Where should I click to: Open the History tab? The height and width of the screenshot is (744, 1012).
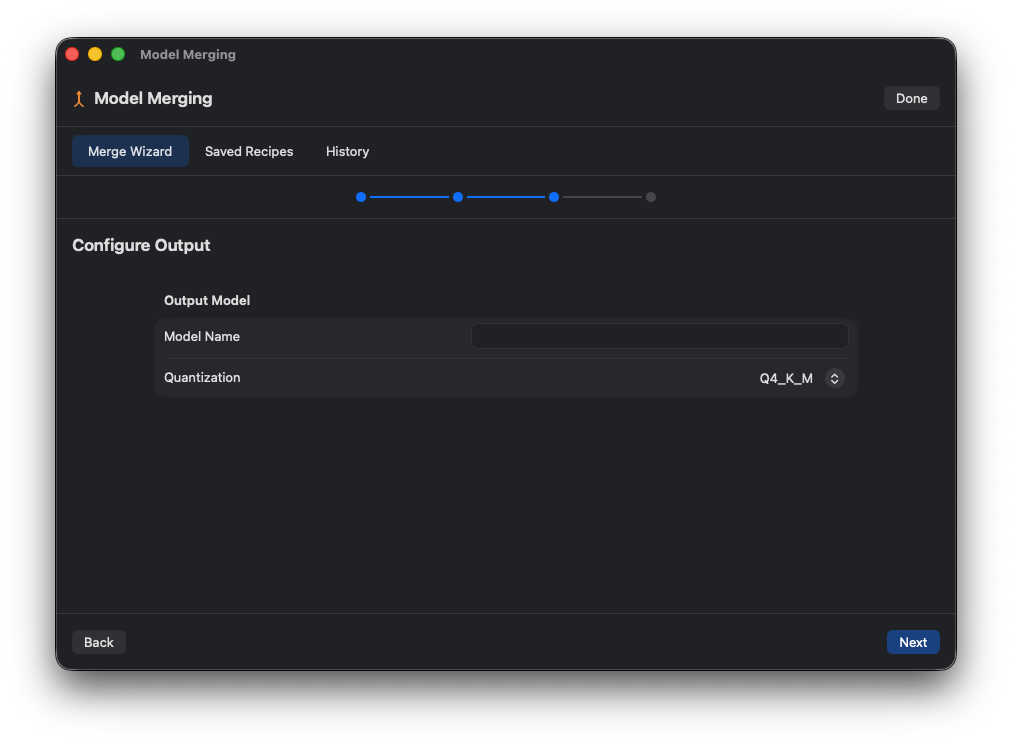347,151
